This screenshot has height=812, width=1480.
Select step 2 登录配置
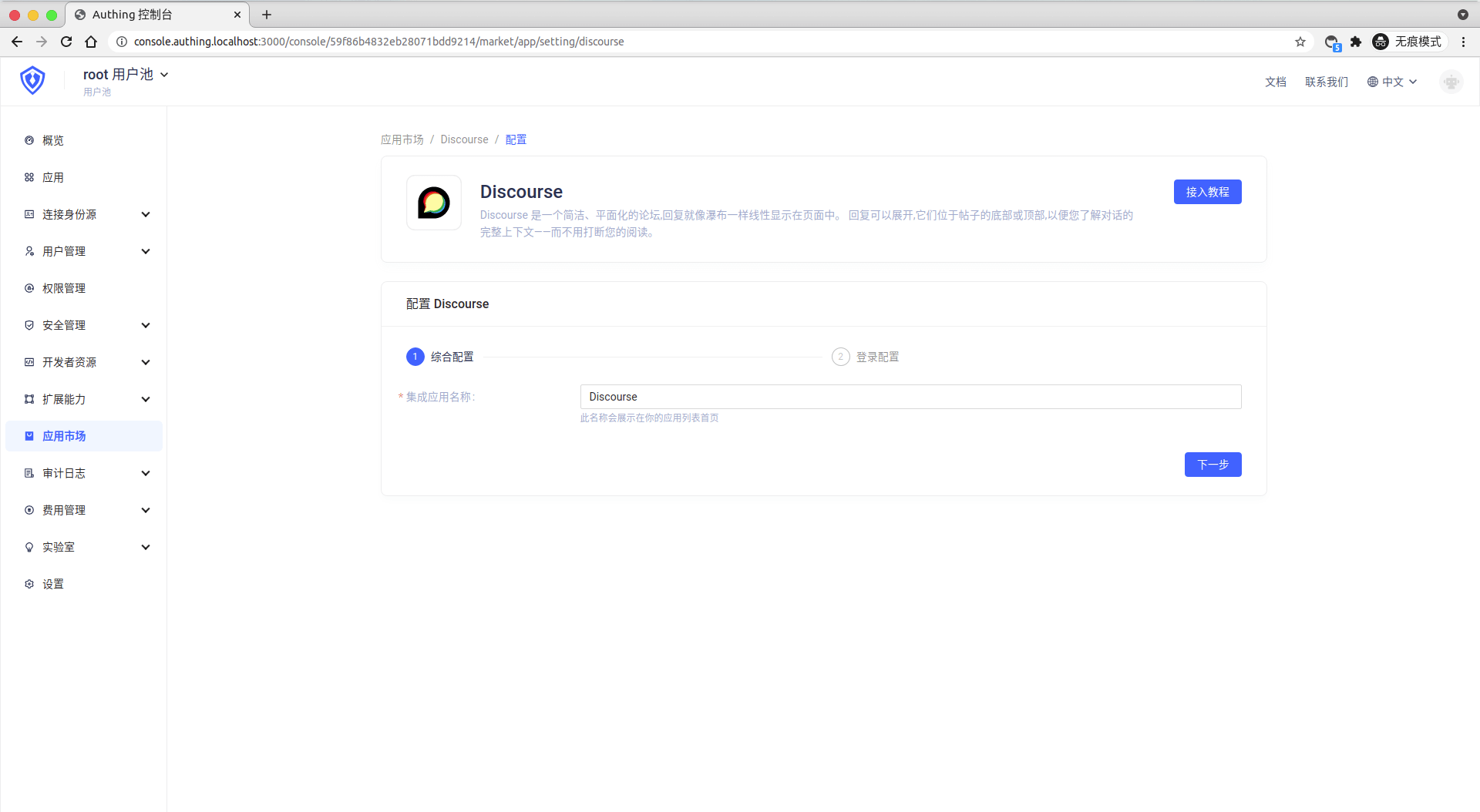coord(866,357)
